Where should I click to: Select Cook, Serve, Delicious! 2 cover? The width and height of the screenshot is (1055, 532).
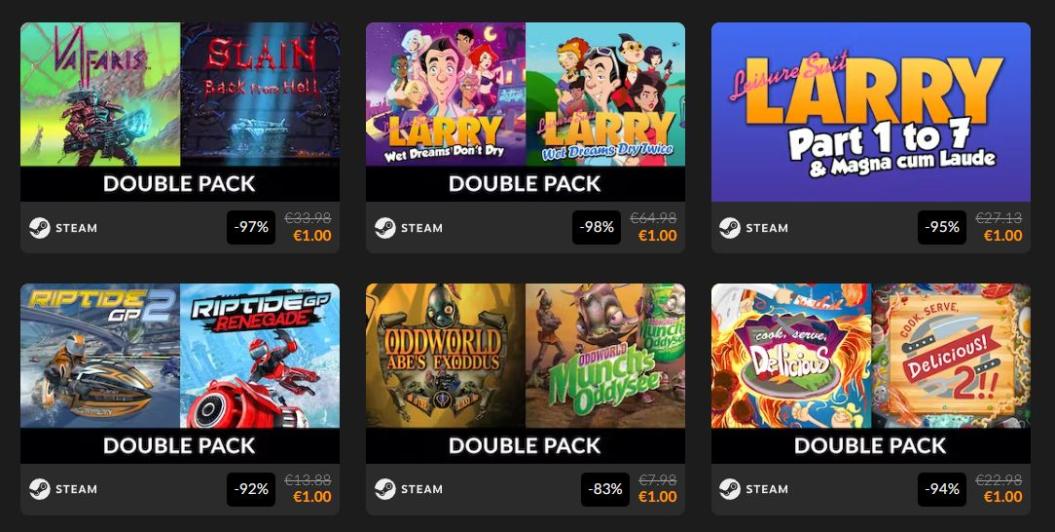[x=951, y=356]
